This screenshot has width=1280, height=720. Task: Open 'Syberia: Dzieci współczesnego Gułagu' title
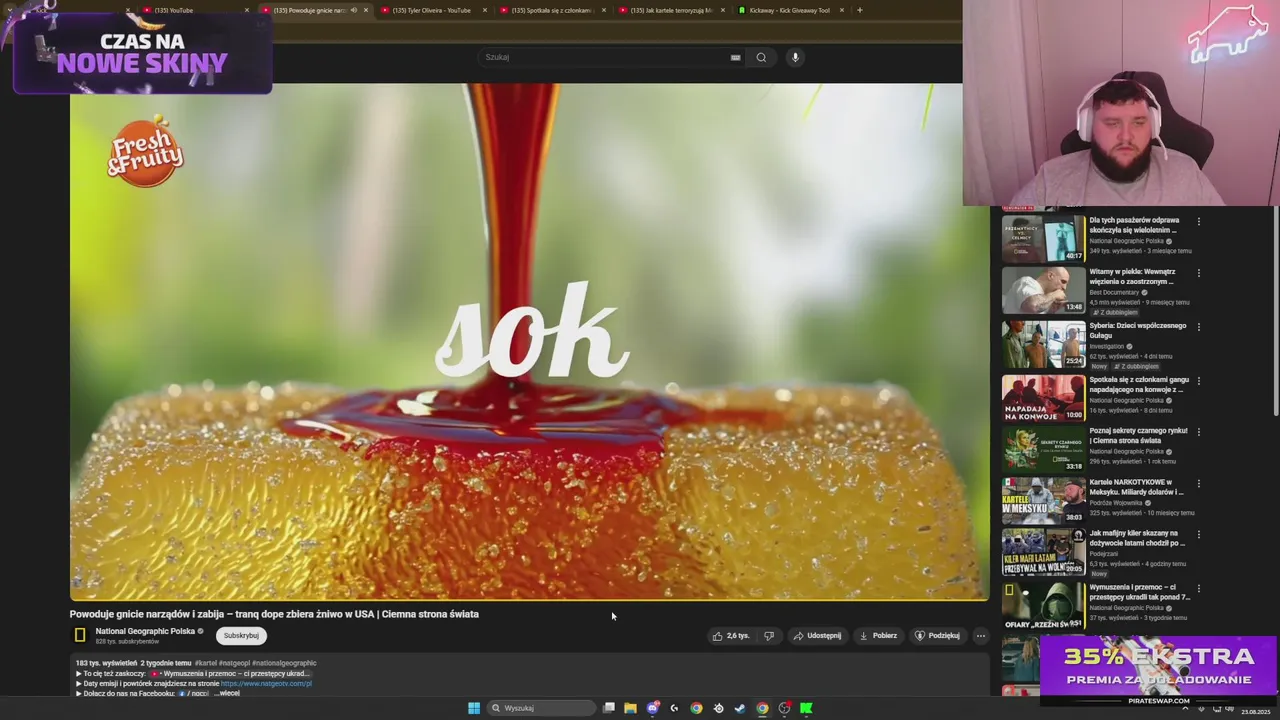[x=1137, y=330]
